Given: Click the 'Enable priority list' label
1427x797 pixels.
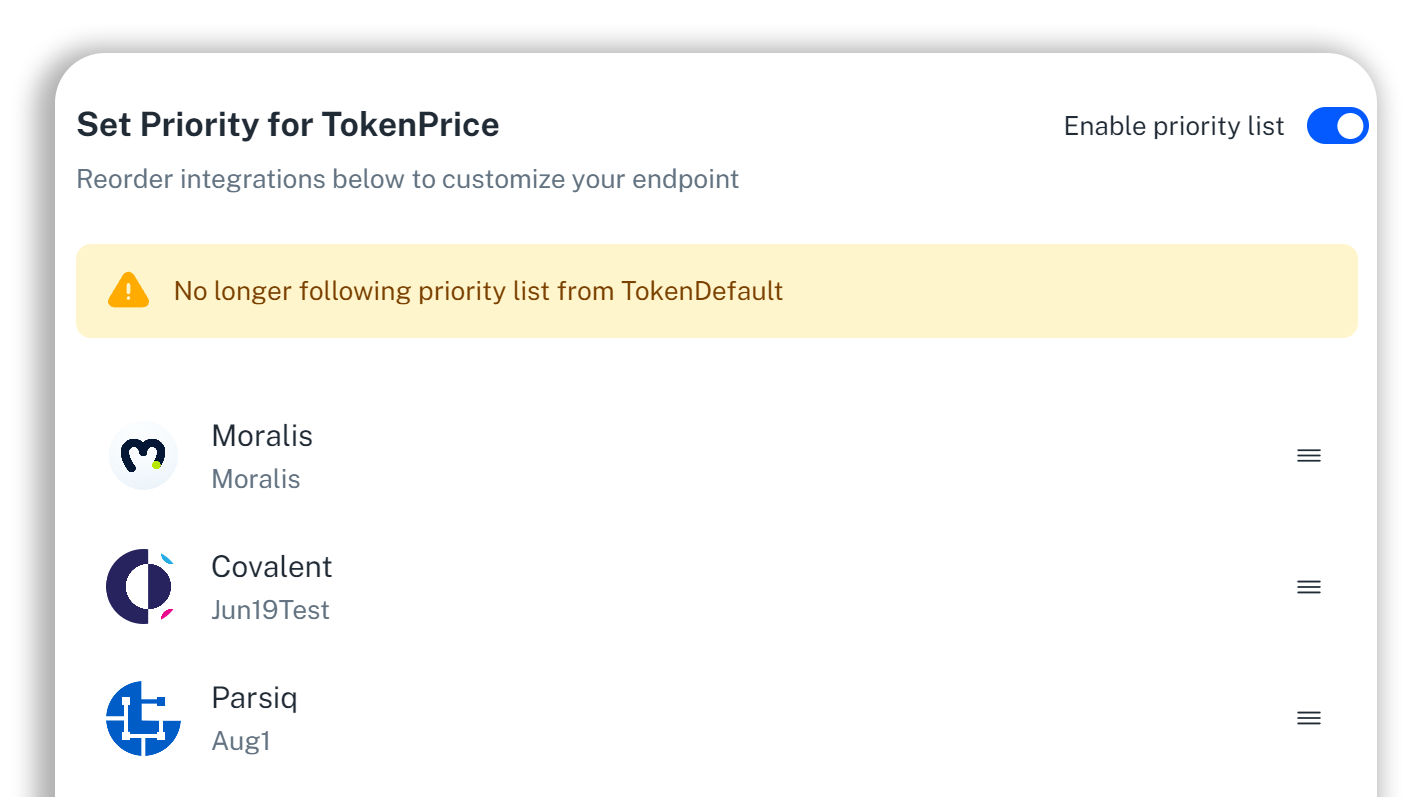Looking at the screenshot, I should coord(1173,126).
